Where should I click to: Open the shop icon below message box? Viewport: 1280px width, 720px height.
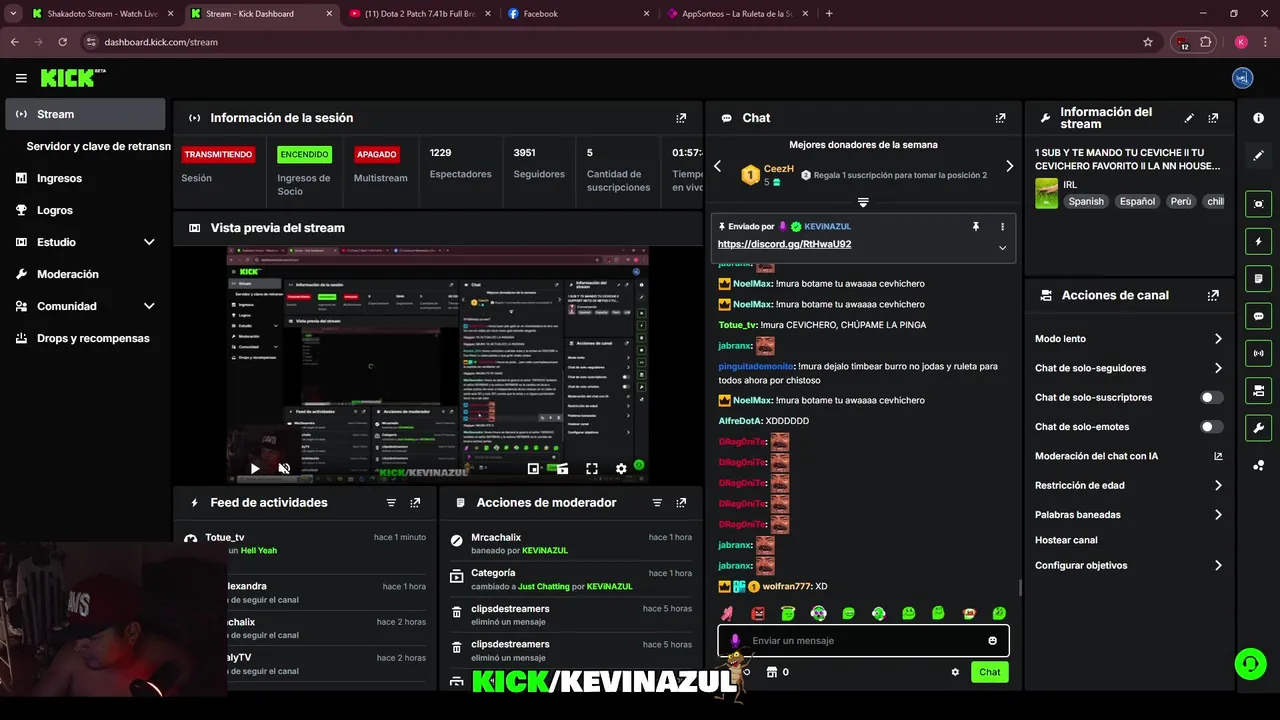click(771, 672)
